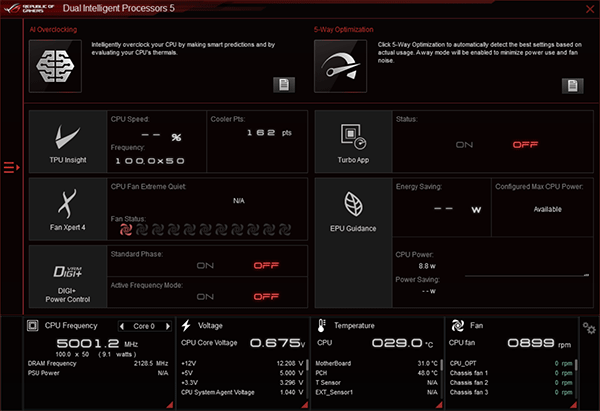Click CPU Core Voltage 0.675 readout
Viewport: 600px width, 411px height.
coord(278,343)
